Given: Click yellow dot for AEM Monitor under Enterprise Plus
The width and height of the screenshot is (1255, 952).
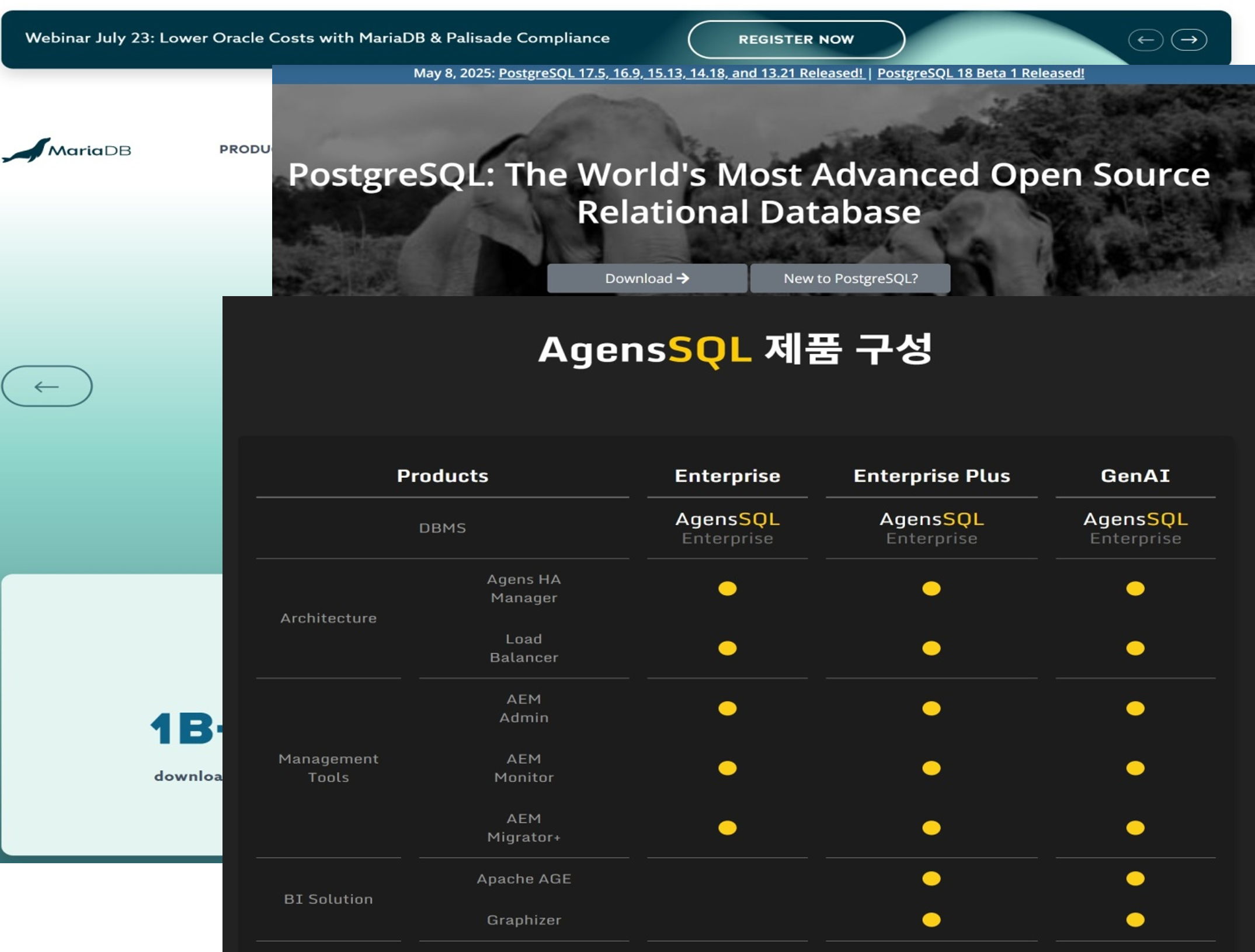Looking at the screenshot, I should click(931, 767).
